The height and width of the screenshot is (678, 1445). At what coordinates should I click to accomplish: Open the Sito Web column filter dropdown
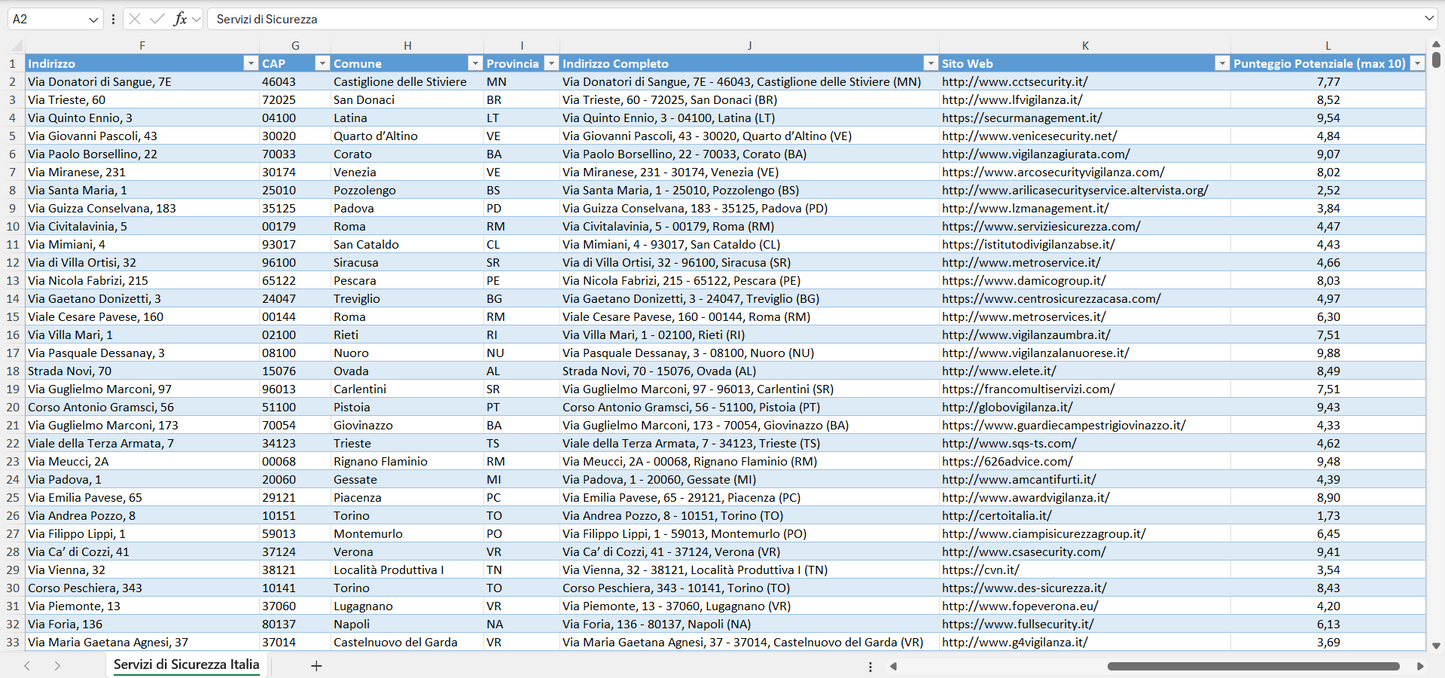(x=1221, y=63)
